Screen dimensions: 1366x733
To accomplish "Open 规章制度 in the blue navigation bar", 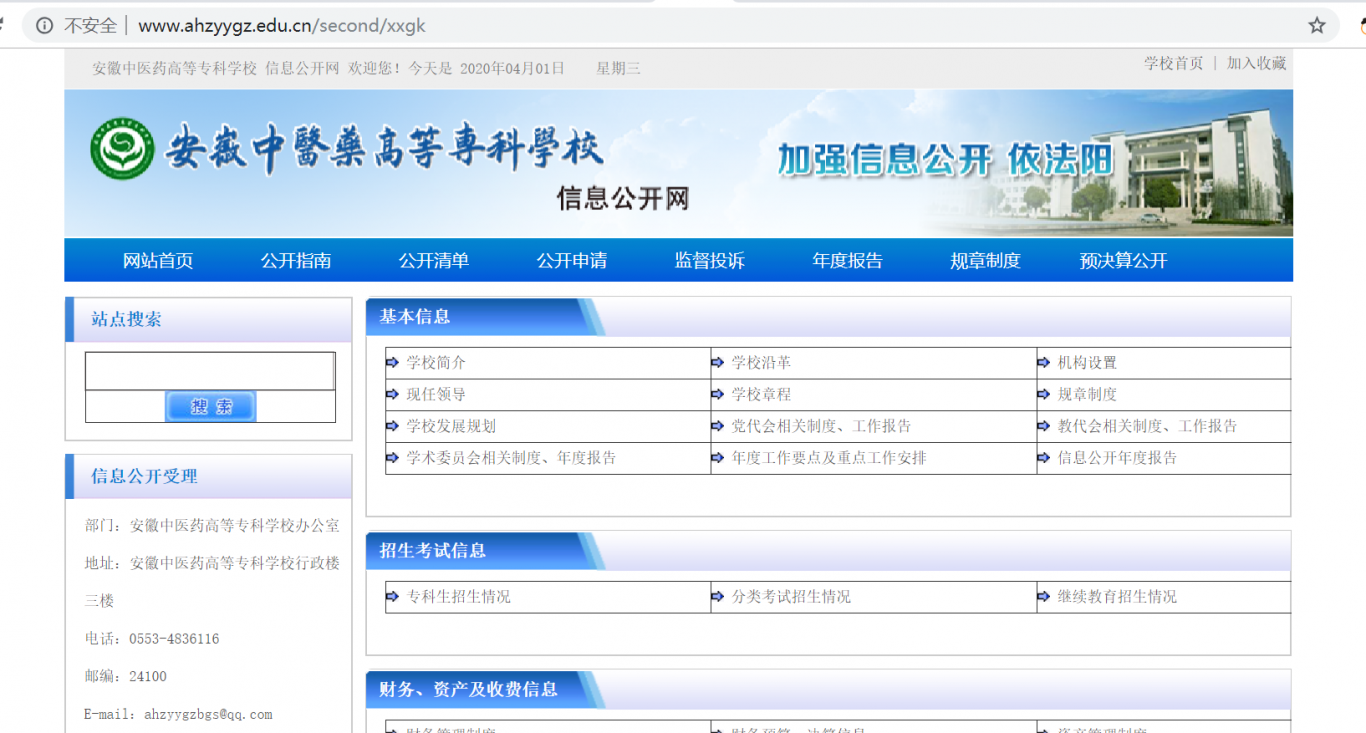I will (986, 261).
